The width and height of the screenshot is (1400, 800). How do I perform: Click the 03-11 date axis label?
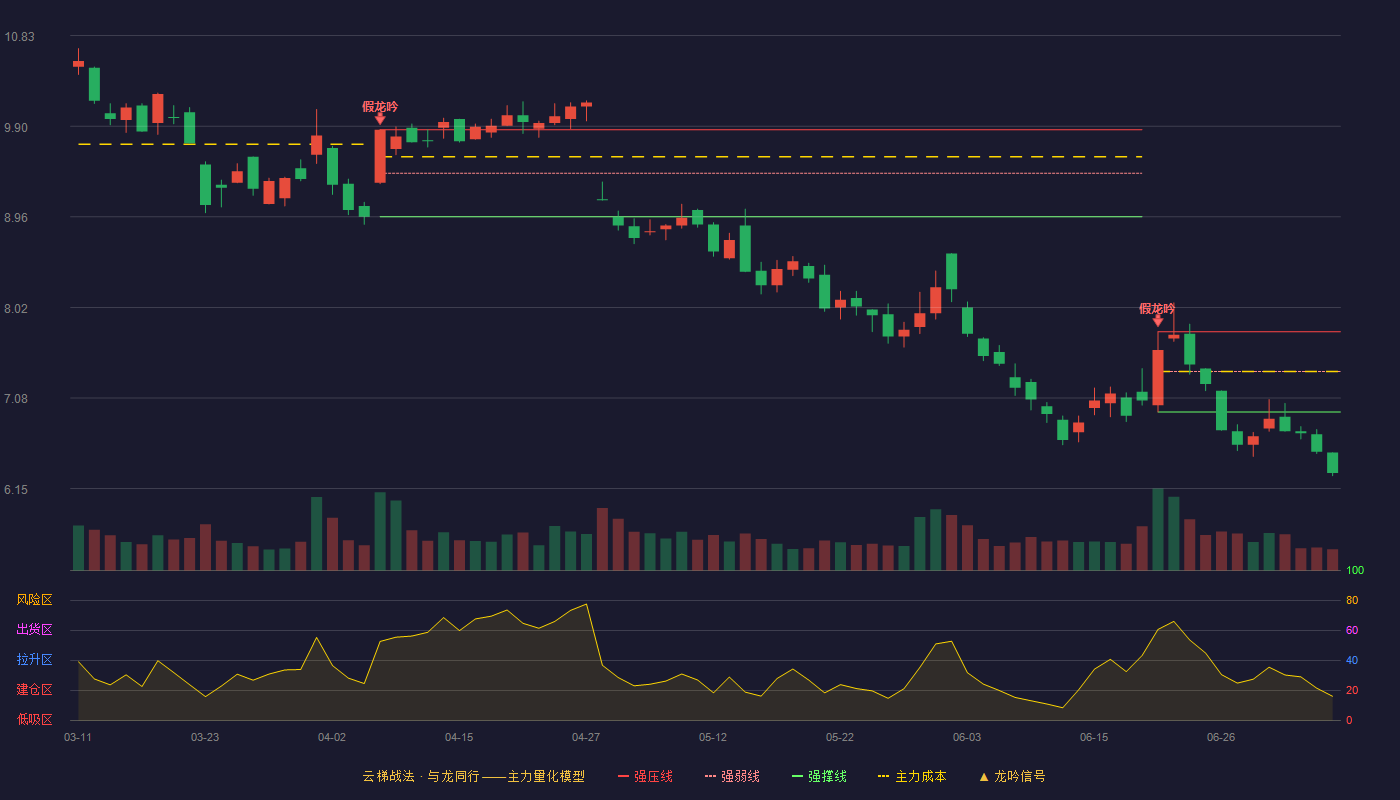[x=78, y=737]
